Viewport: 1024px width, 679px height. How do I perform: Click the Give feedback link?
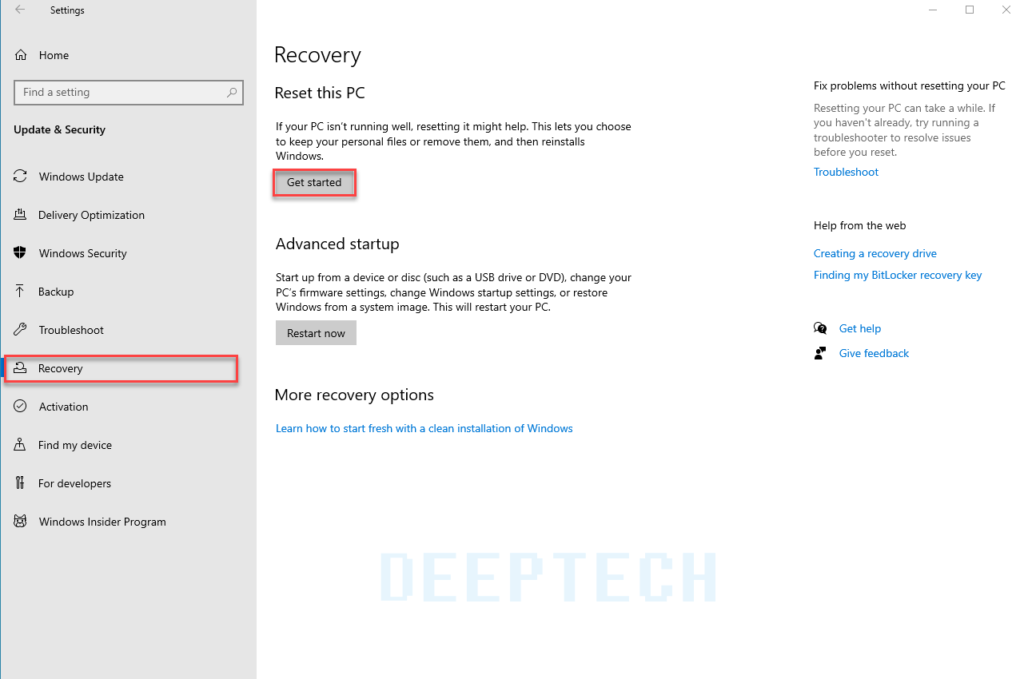click(874, 353)
